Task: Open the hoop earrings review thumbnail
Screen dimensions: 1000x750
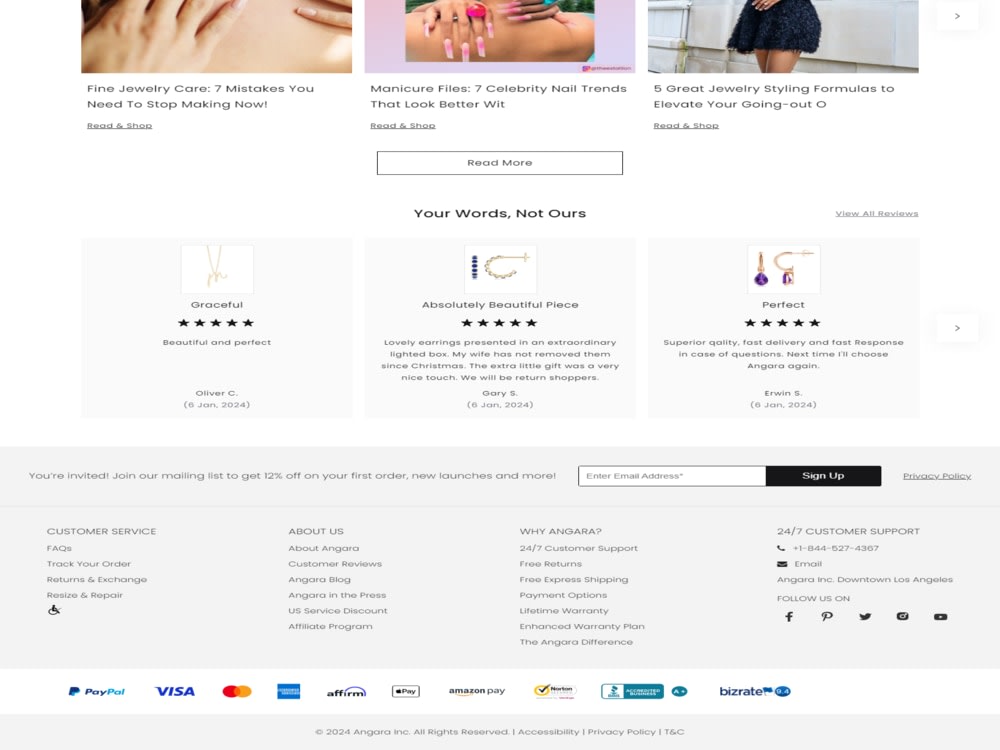Action: pos(500,269)
